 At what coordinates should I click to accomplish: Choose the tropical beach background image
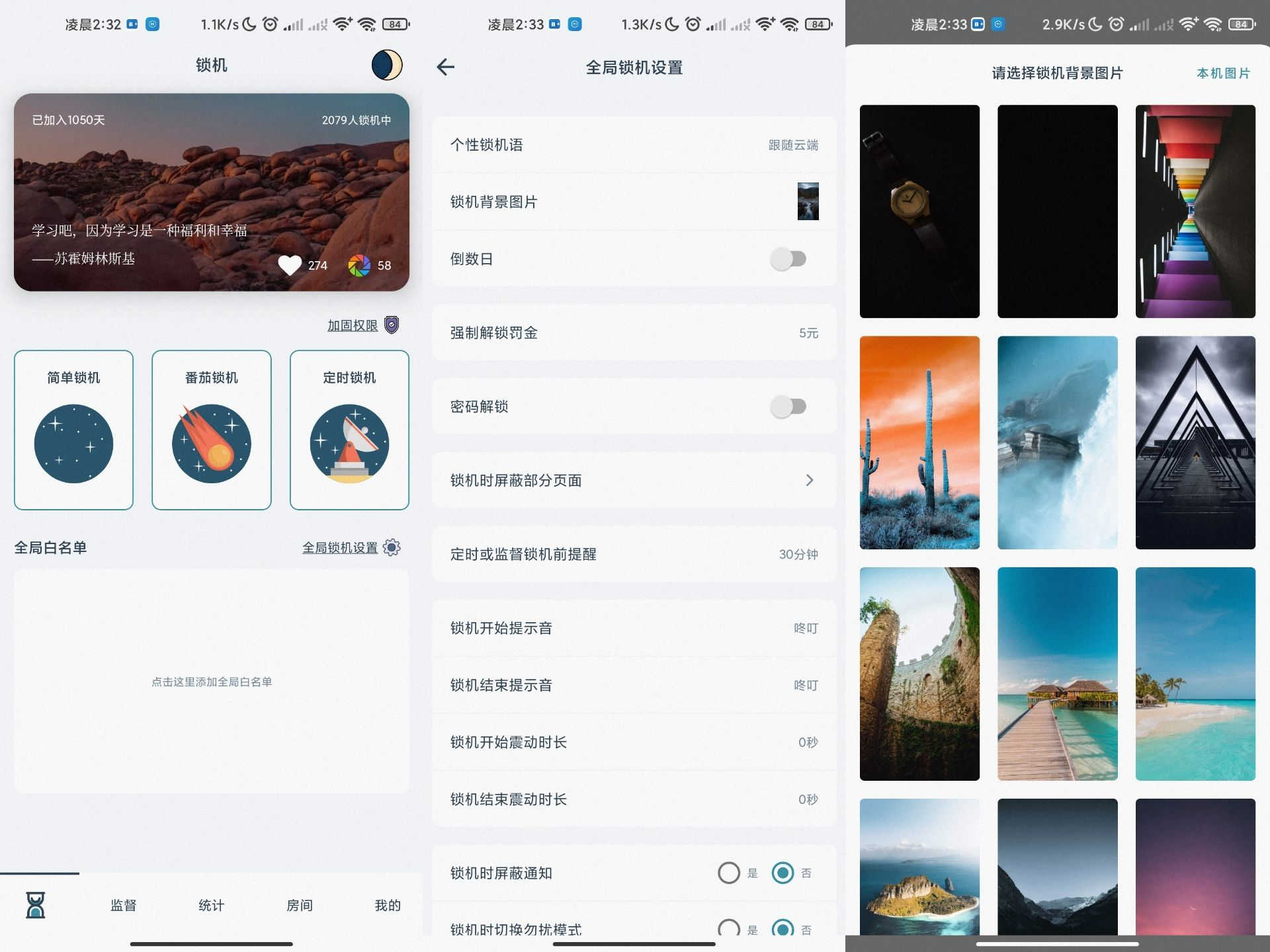[x=1195, y=674]
